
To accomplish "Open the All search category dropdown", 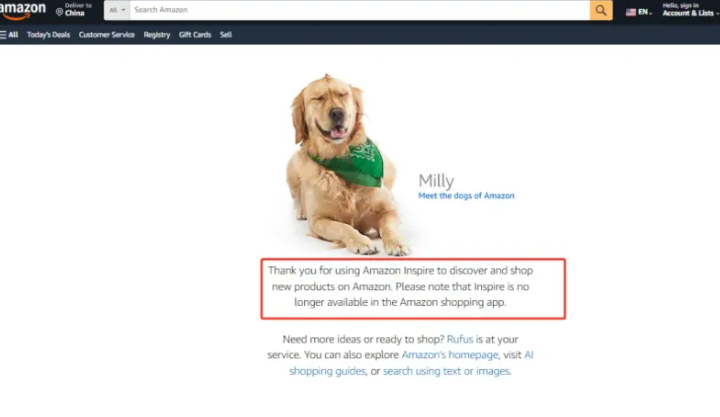I will coord(117,10).
